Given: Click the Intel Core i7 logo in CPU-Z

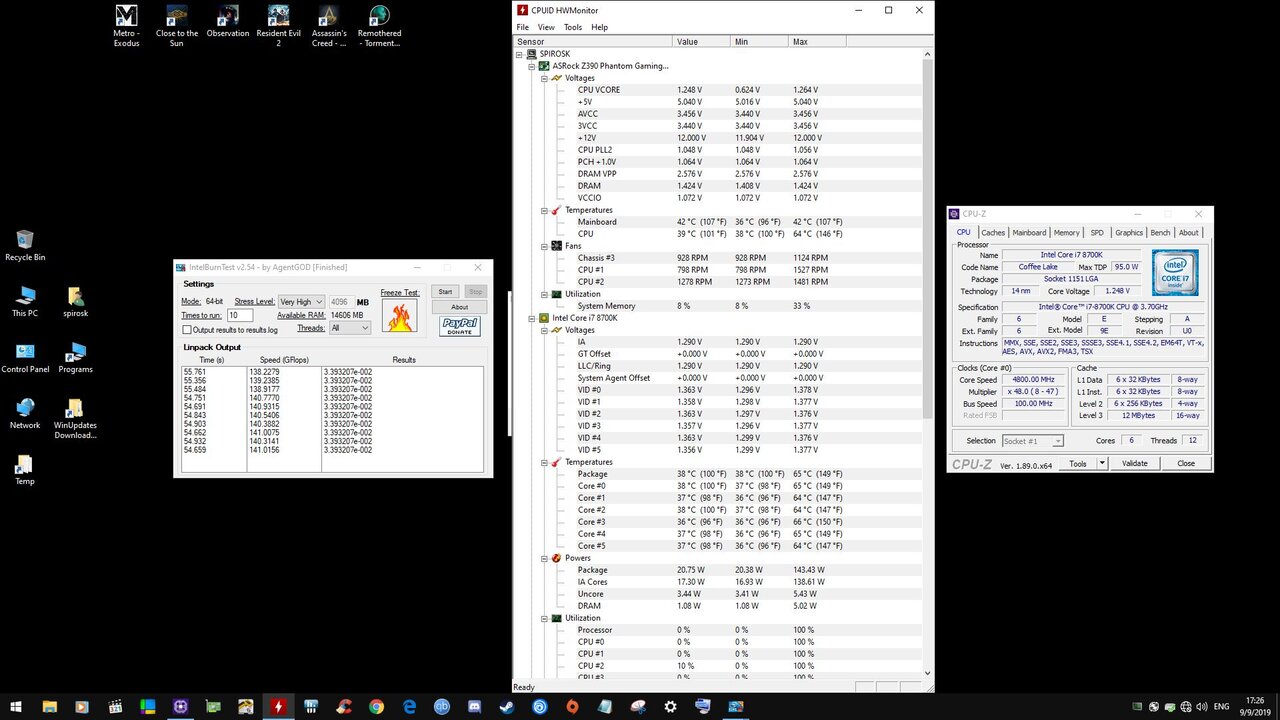Looking at the screenshot, I should 1175,271.
